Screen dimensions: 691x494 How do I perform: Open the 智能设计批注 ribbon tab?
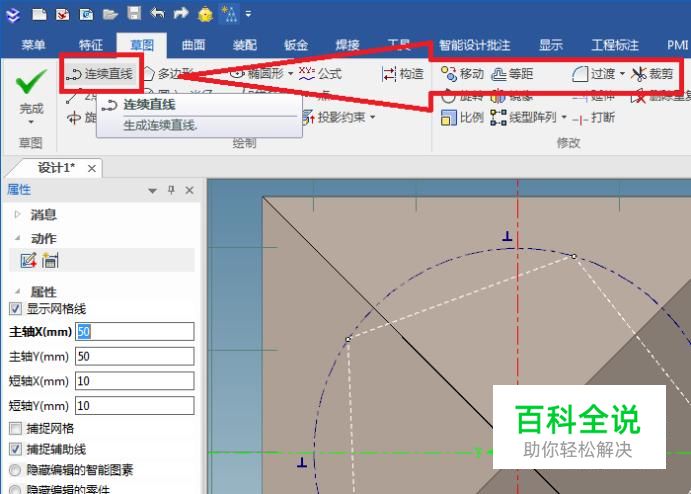pos(475,45)
